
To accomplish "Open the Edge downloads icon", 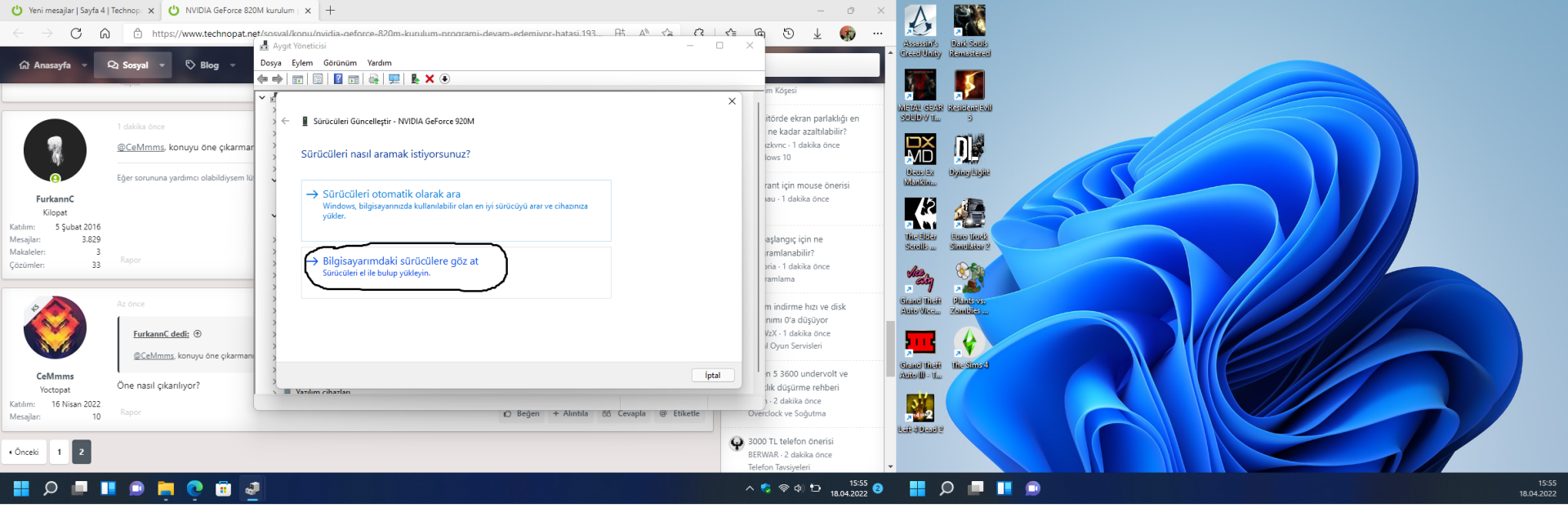I will (817, 33).
